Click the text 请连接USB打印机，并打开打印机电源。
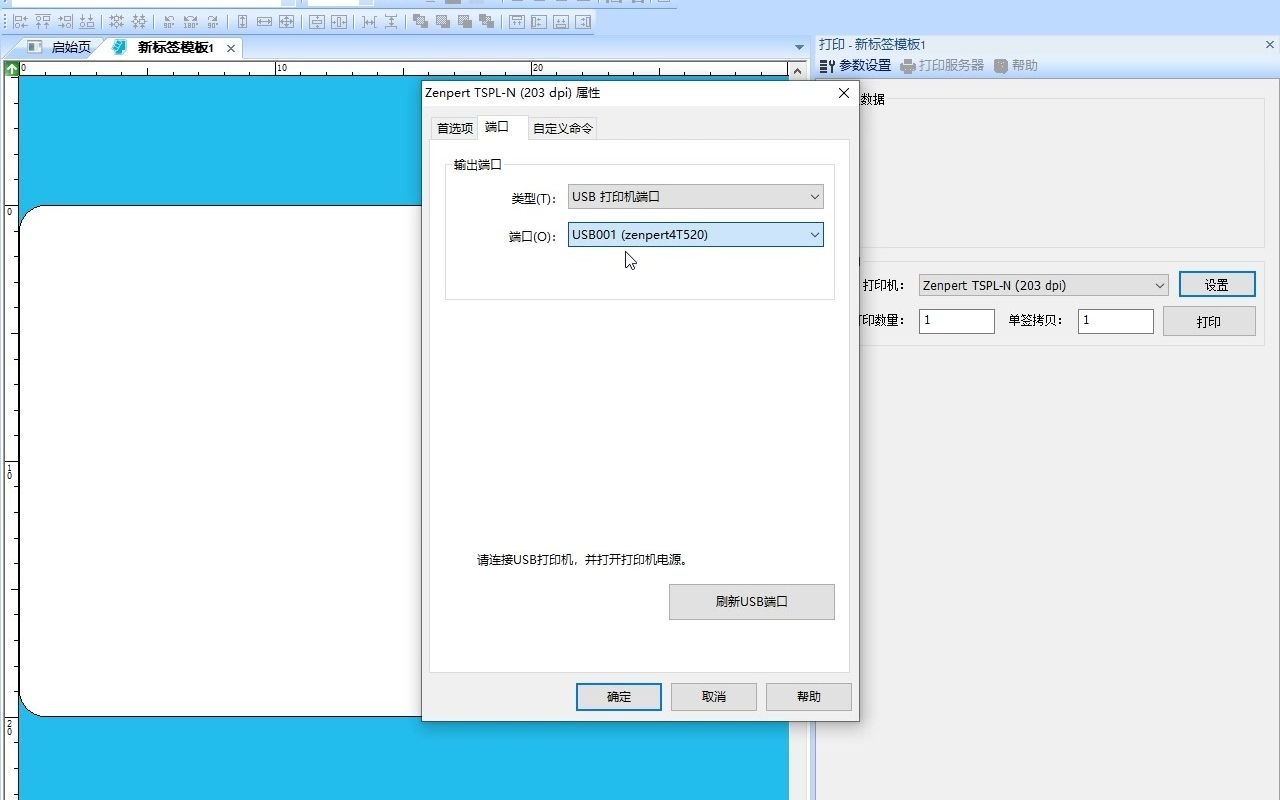Image resolution: width=1280 pixels, height=800 pixels. [x=583, y=560]
